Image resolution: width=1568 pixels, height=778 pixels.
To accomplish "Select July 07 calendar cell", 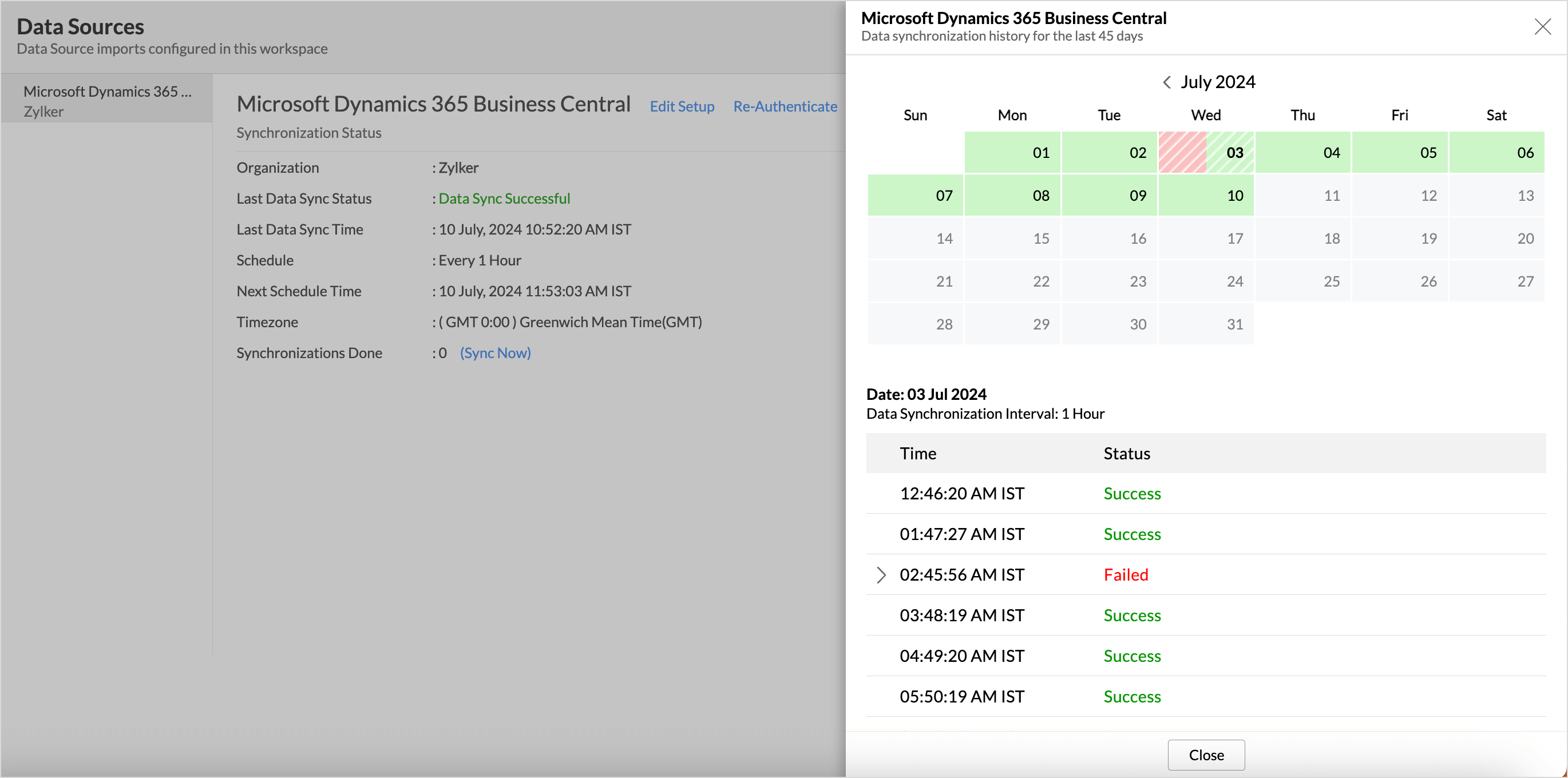I will pyautogui.click(x=915, y=195).
